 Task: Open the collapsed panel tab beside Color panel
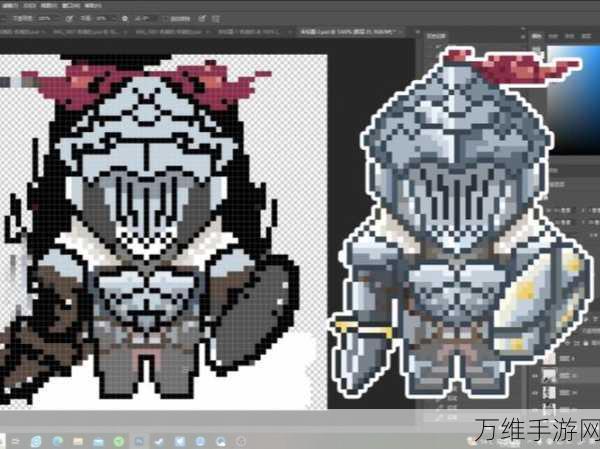click(x=436, y=36)
